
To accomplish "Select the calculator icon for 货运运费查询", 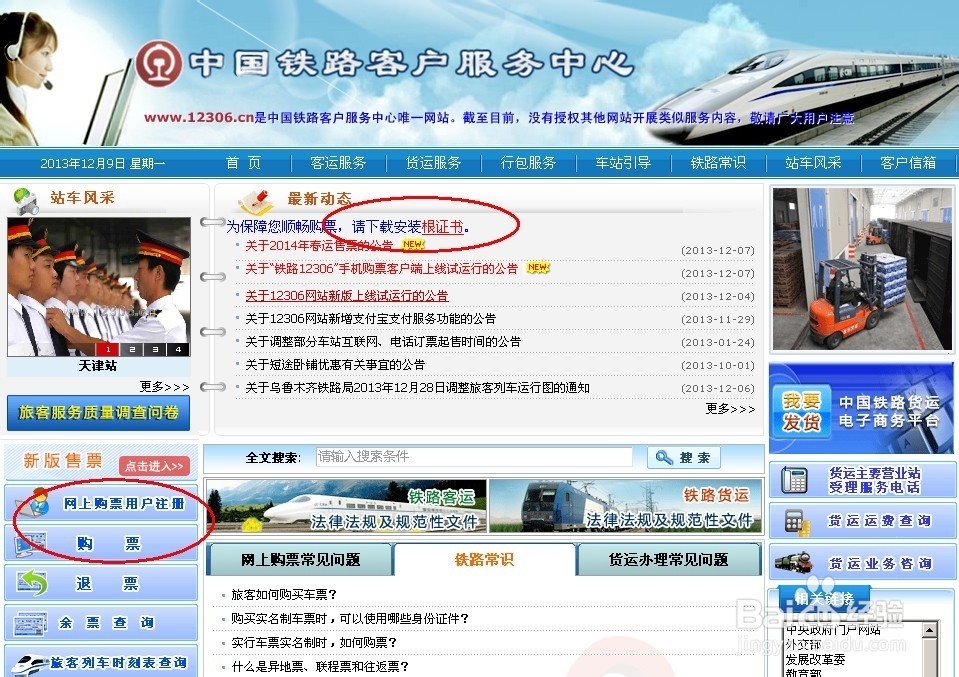I will click(795, 521).
